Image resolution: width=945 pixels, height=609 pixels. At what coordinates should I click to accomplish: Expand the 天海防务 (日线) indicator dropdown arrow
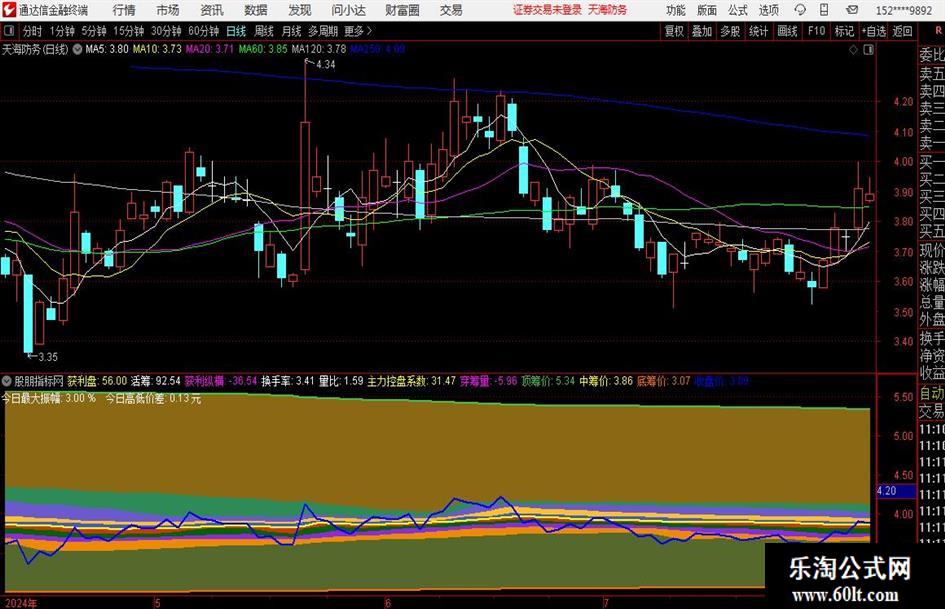77,50
